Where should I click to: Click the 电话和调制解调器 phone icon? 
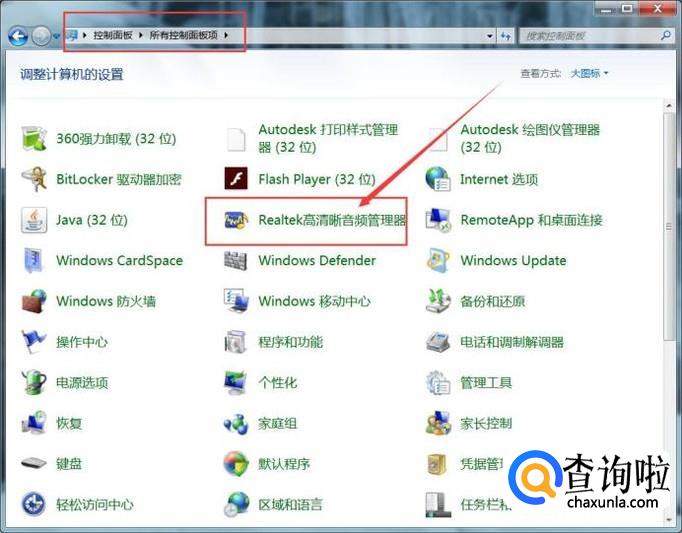[438, 342]
